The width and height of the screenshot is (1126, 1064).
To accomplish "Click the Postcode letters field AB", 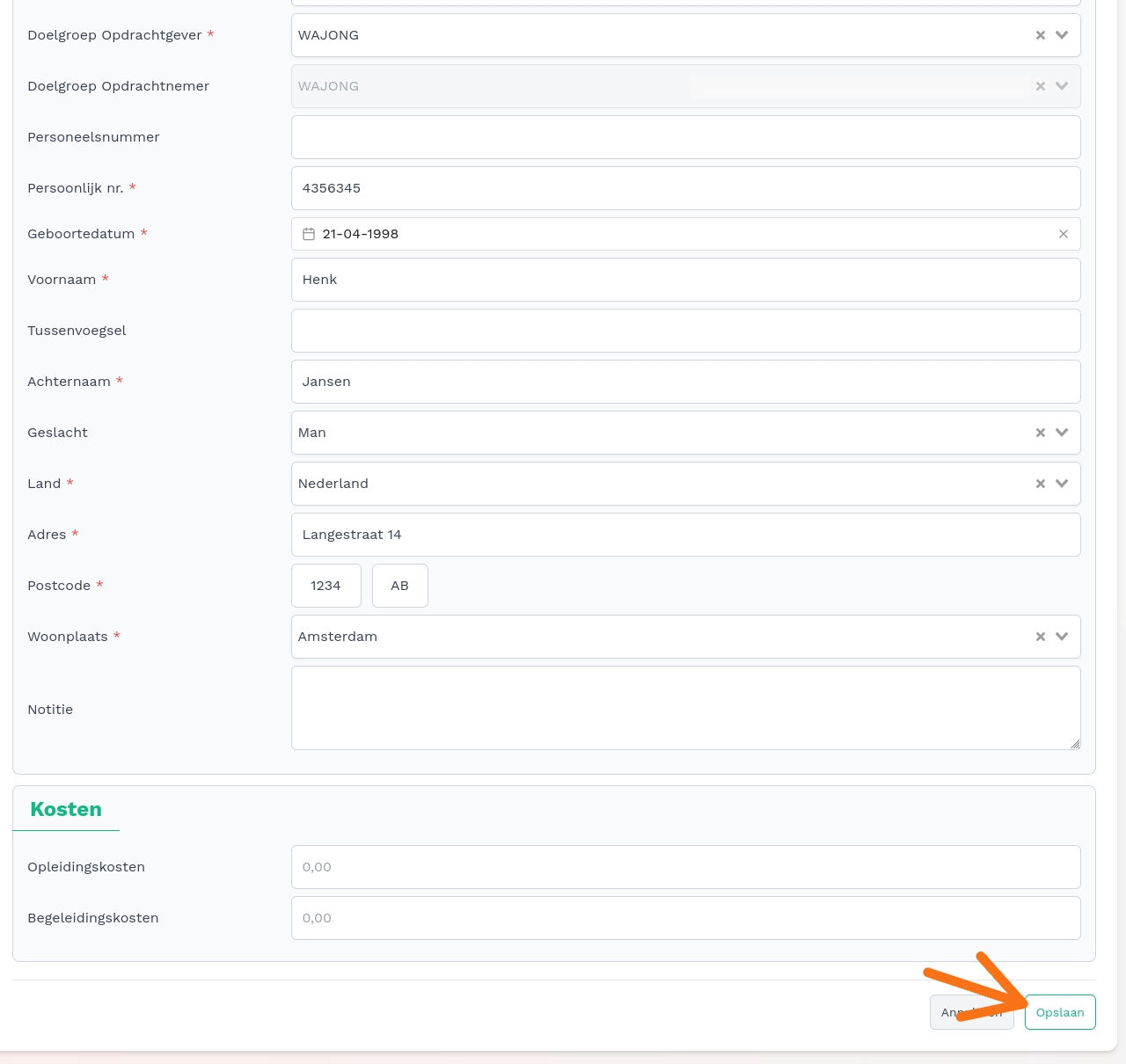I will (x=400, y=586).
